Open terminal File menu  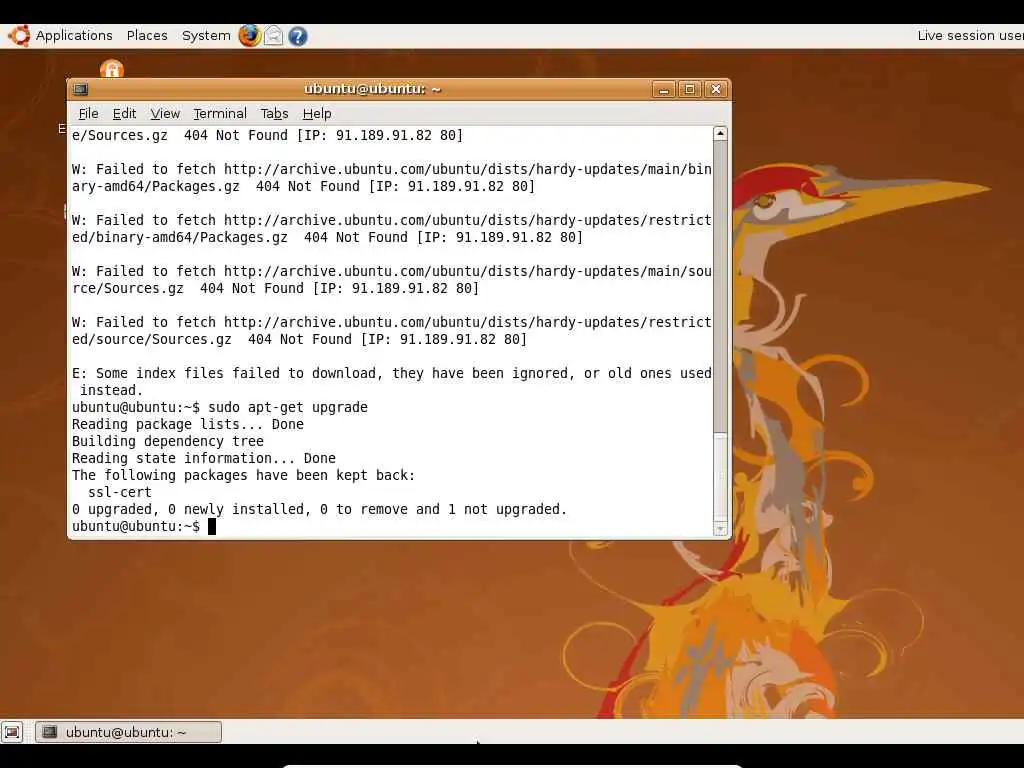click(88, 114)
